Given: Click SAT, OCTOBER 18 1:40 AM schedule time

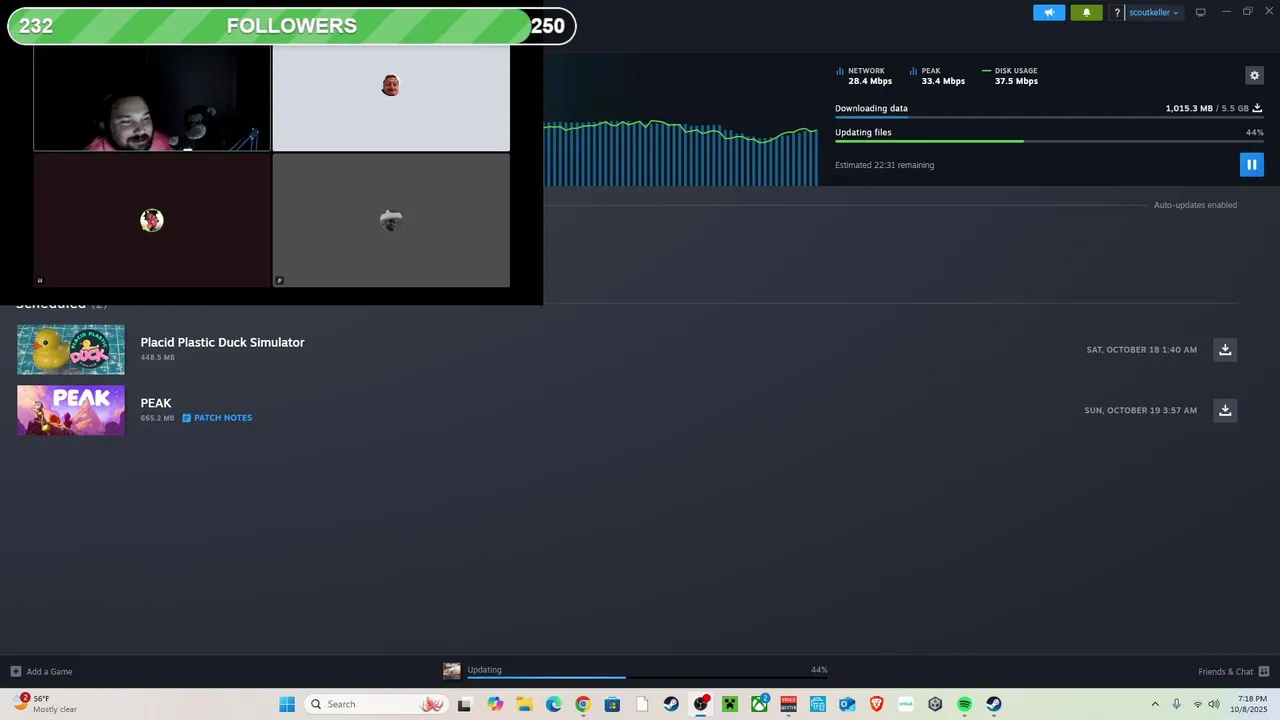Looking at the screenshot, I should point(1141,350).
